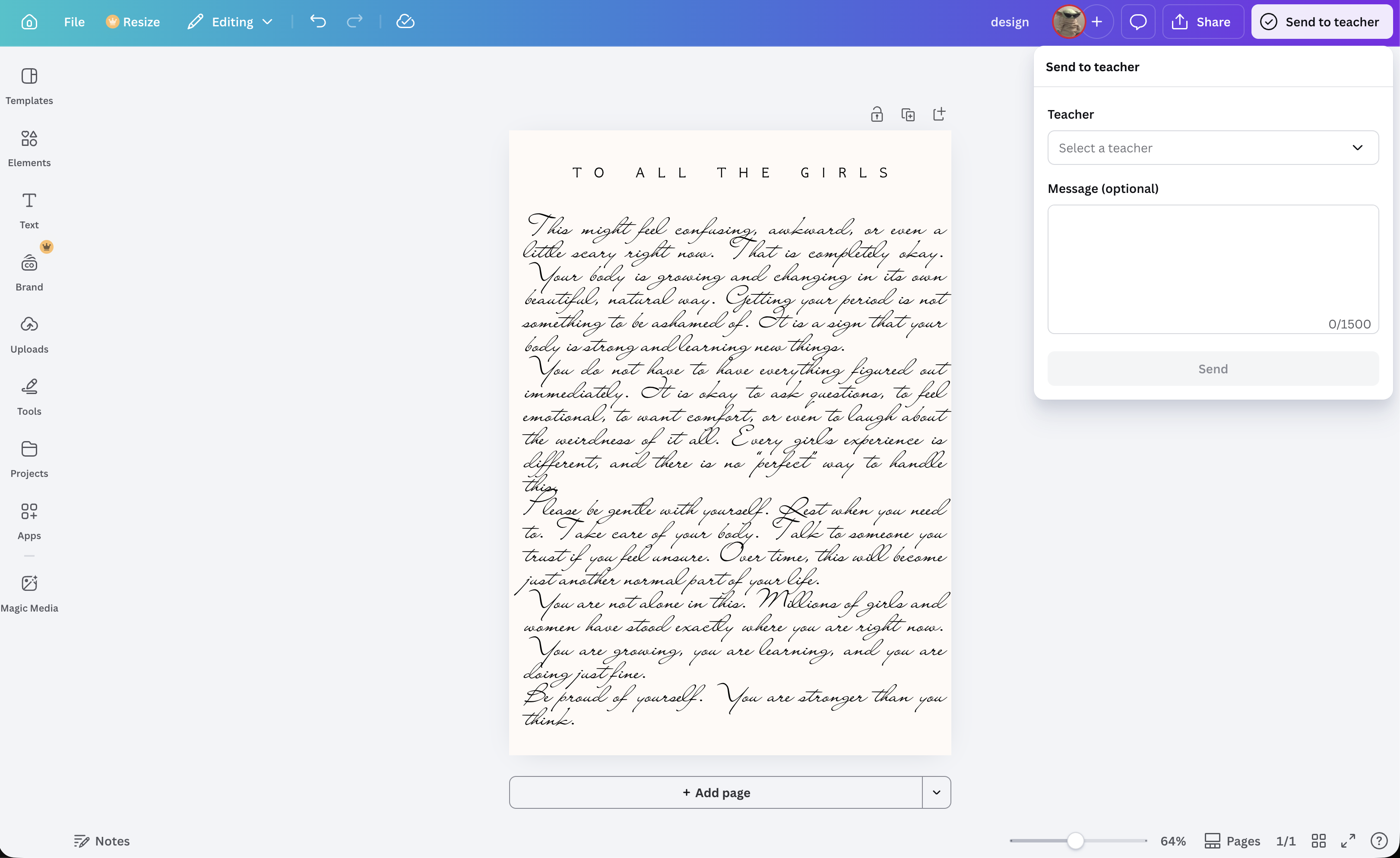Expand the Add page options chevron

[936, 792]
